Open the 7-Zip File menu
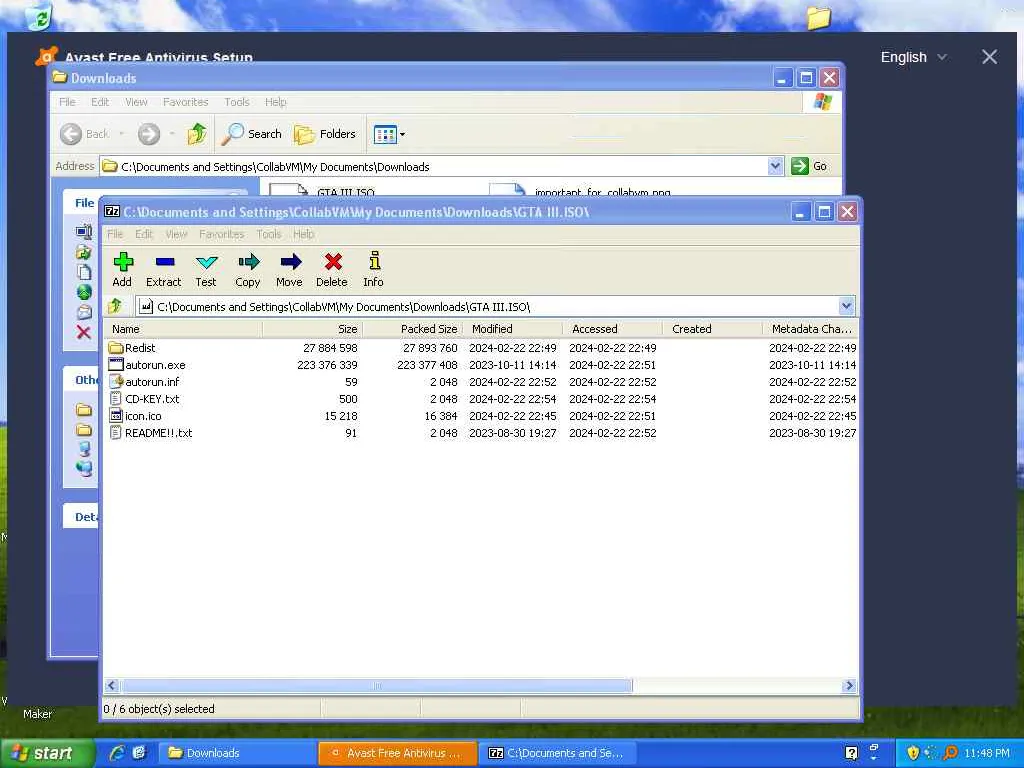This screenshot has height=768, width=1024. click(115, 234)
